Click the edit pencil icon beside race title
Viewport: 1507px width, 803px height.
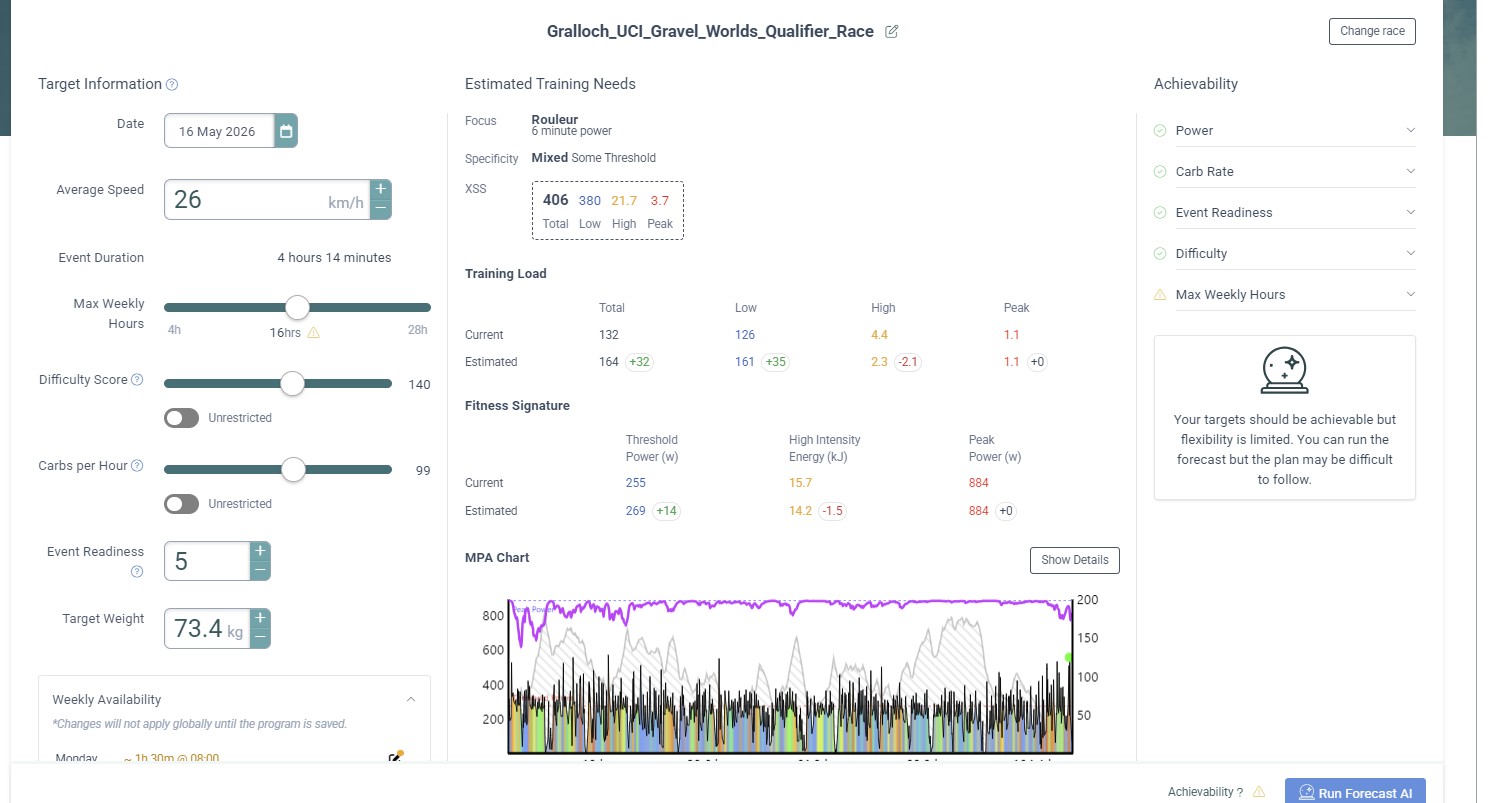click(x=892, y=31)
